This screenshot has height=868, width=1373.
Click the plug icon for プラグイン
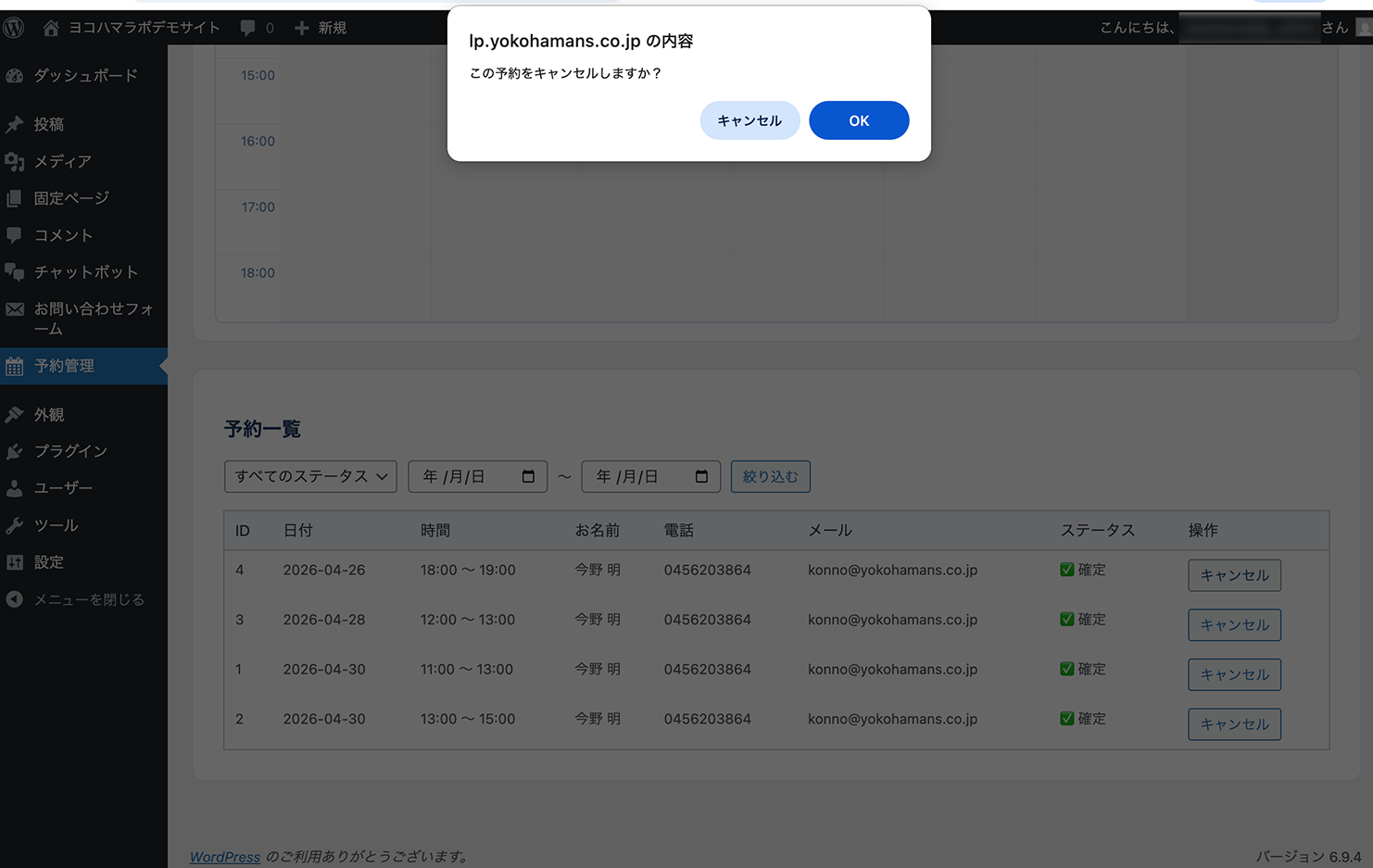pyautogui.click(x=15, y=451)
